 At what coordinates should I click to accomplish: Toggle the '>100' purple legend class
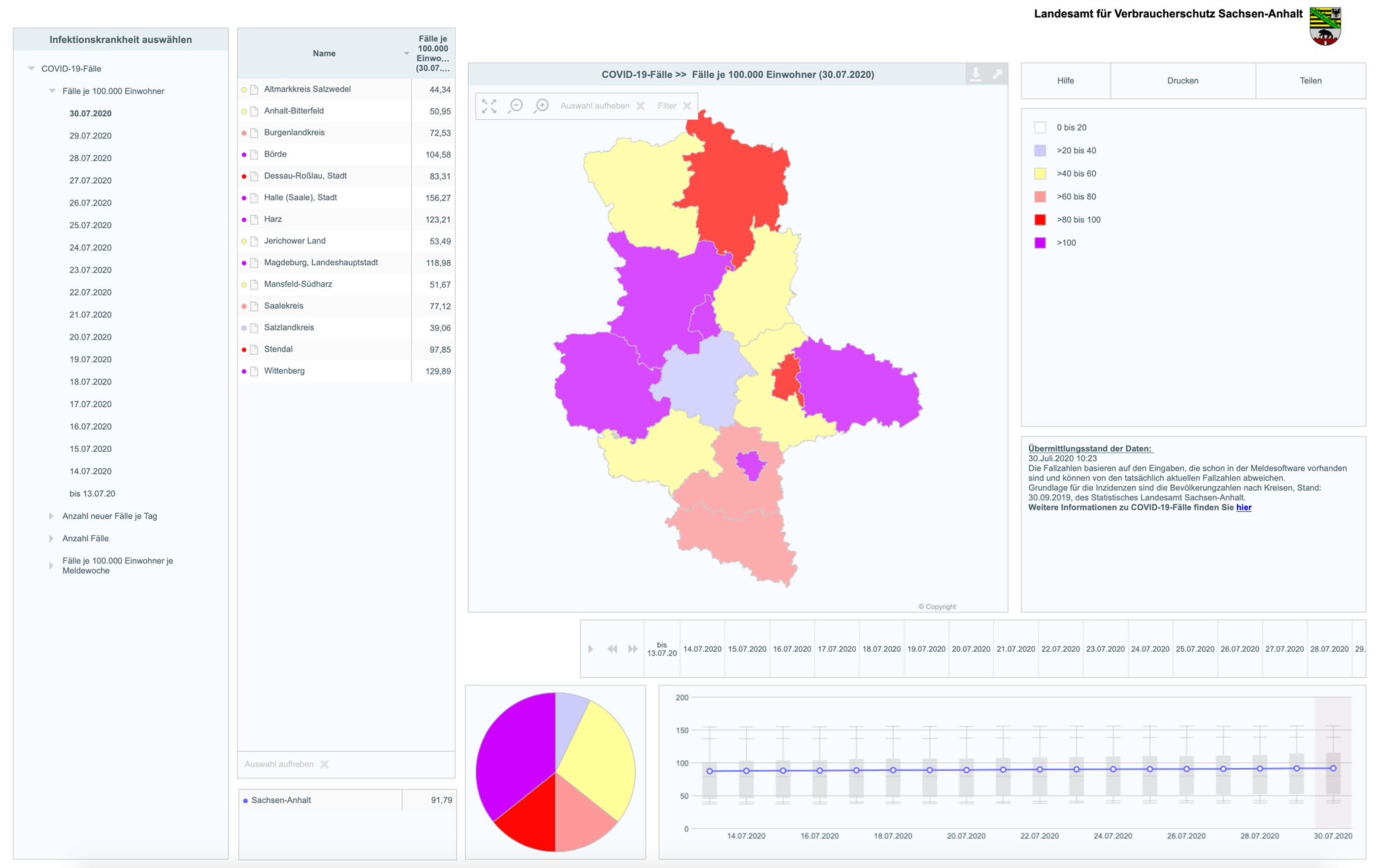point(1040,242)
